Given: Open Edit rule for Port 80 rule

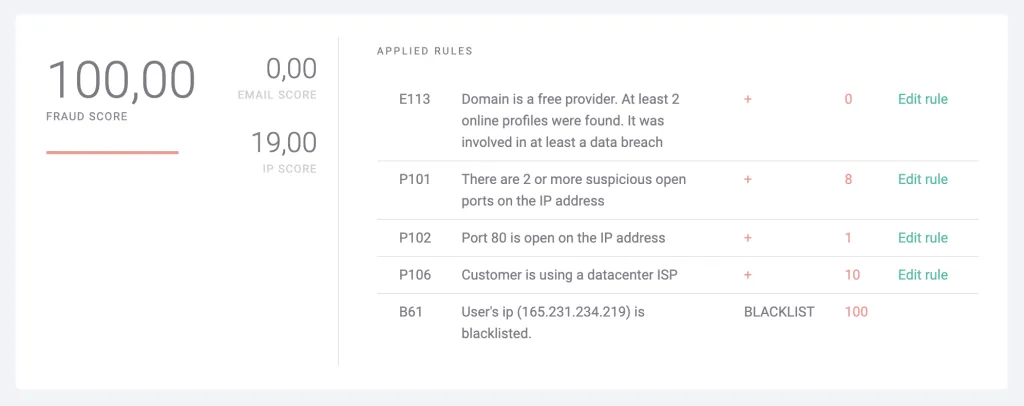Looking at the screenshot, I should (922, 238).
